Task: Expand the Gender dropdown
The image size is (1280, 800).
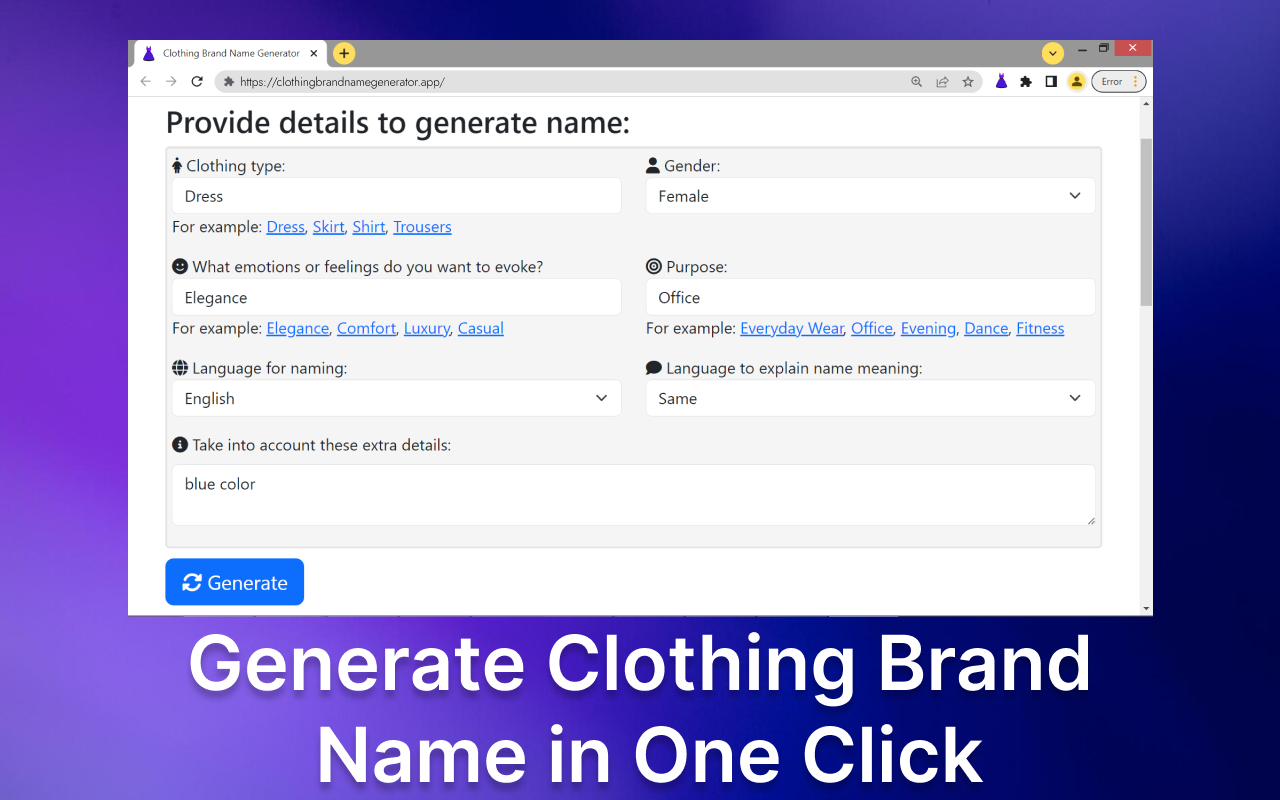Action: 870,196
